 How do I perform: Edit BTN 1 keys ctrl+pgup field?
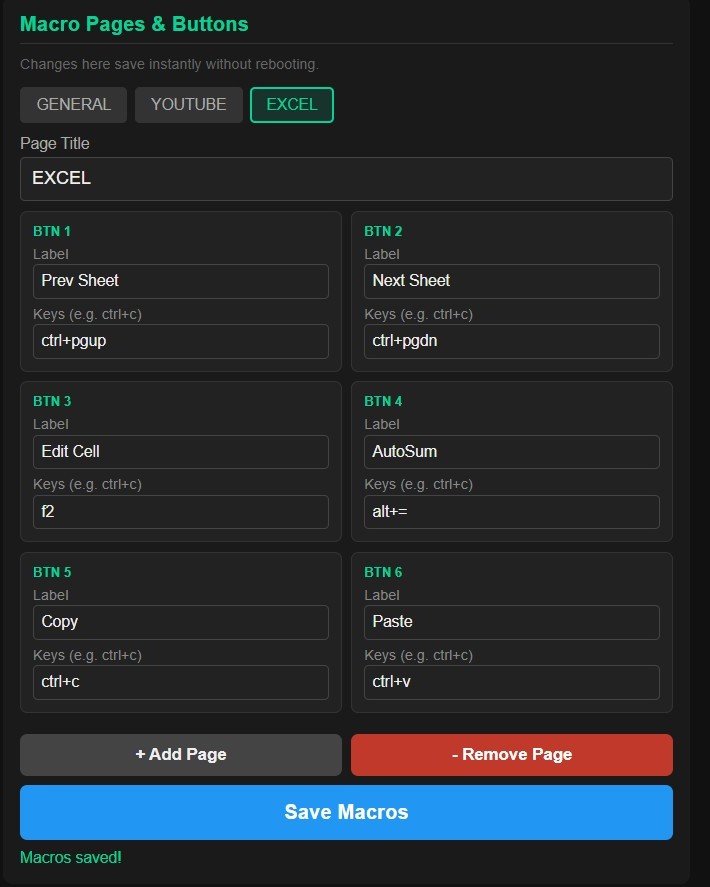[181, 341]
